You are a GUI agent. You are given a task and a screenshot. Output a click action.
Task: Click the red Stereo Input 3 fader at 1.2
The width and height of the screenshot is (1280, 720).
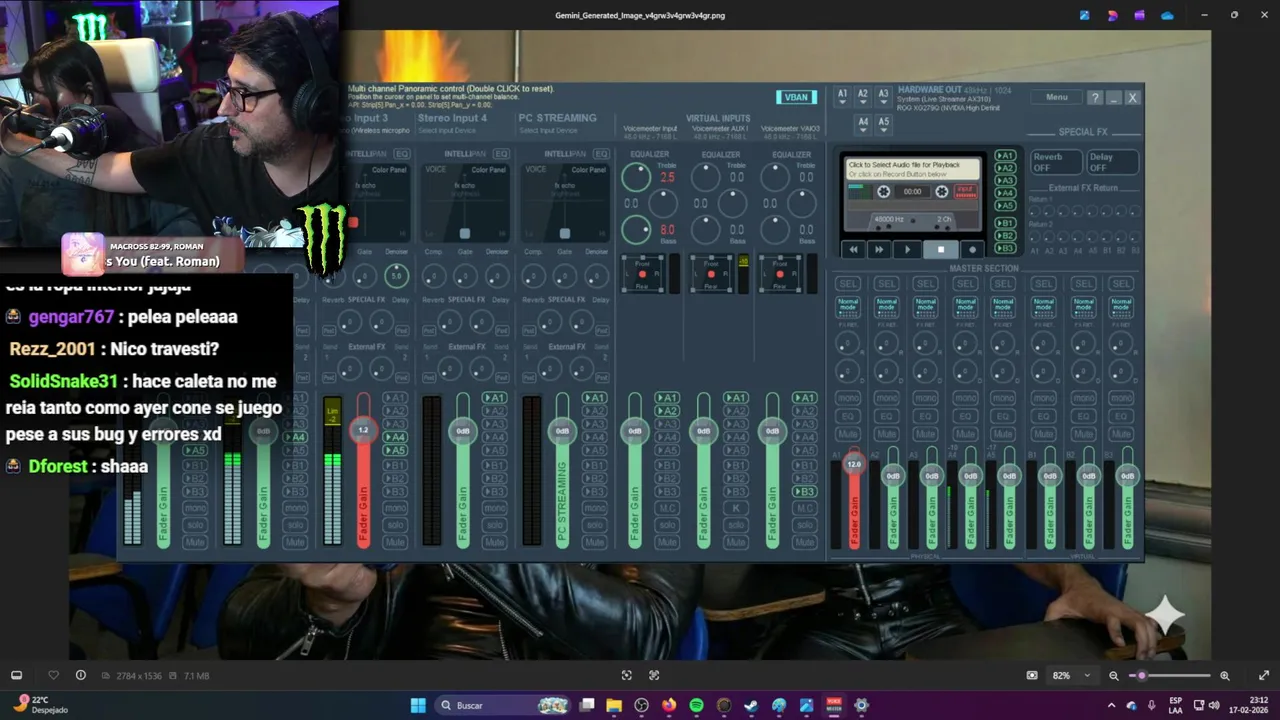[363, 430]
